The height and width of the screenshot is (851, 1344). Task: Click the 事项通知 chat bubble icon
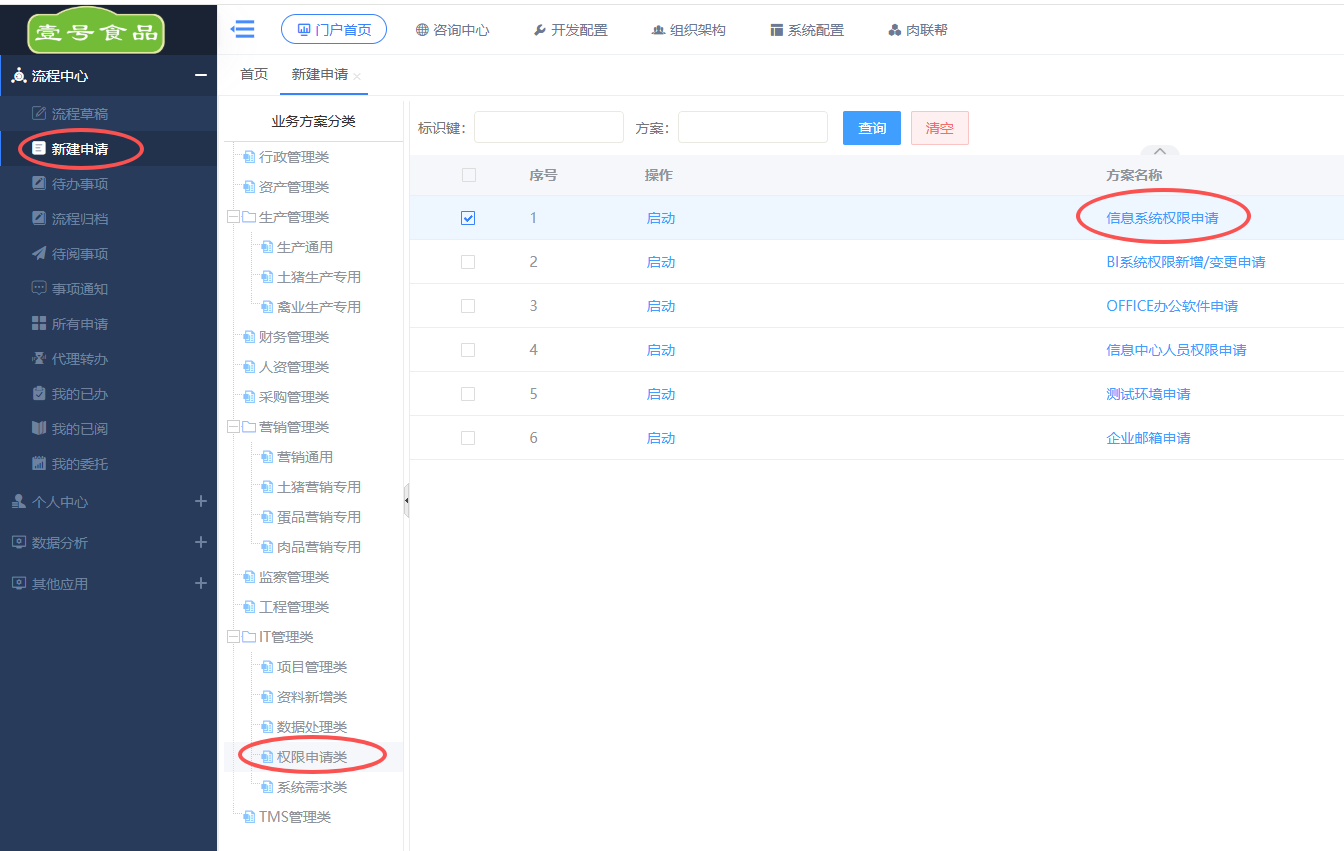pos(39,289)
